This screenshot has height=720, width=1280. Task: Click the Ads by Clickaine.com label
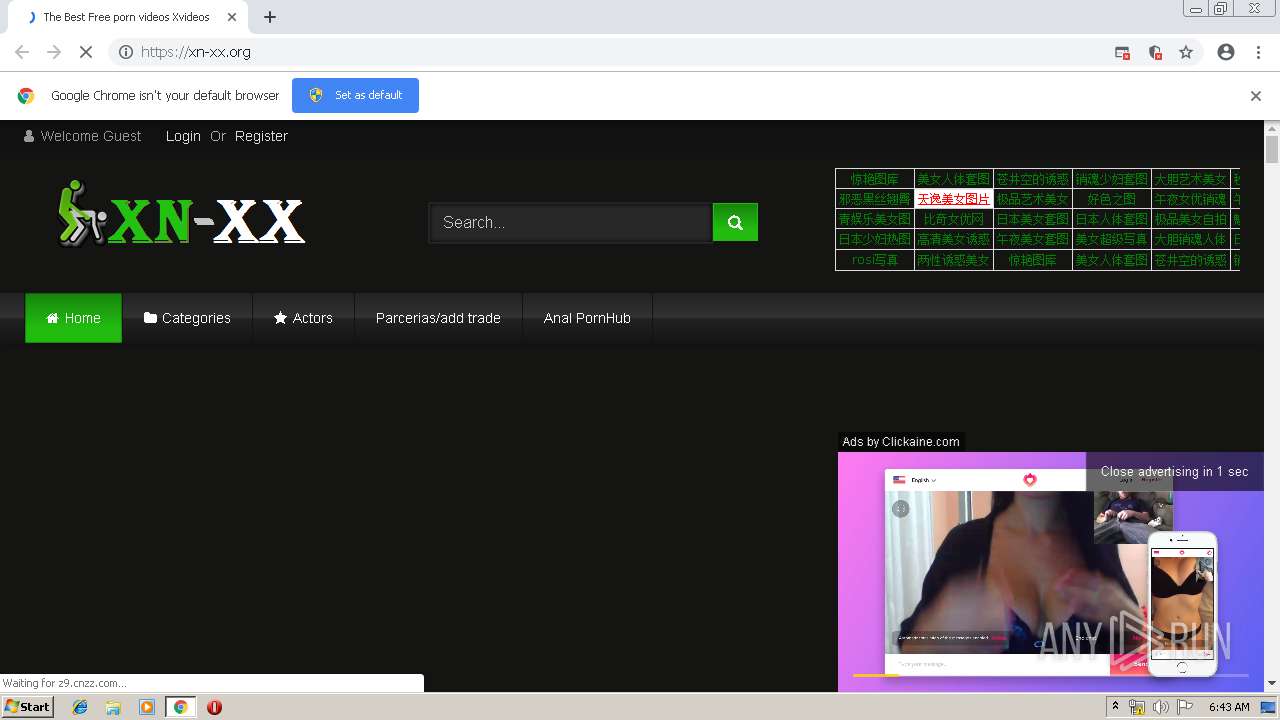tap(901, 441)
